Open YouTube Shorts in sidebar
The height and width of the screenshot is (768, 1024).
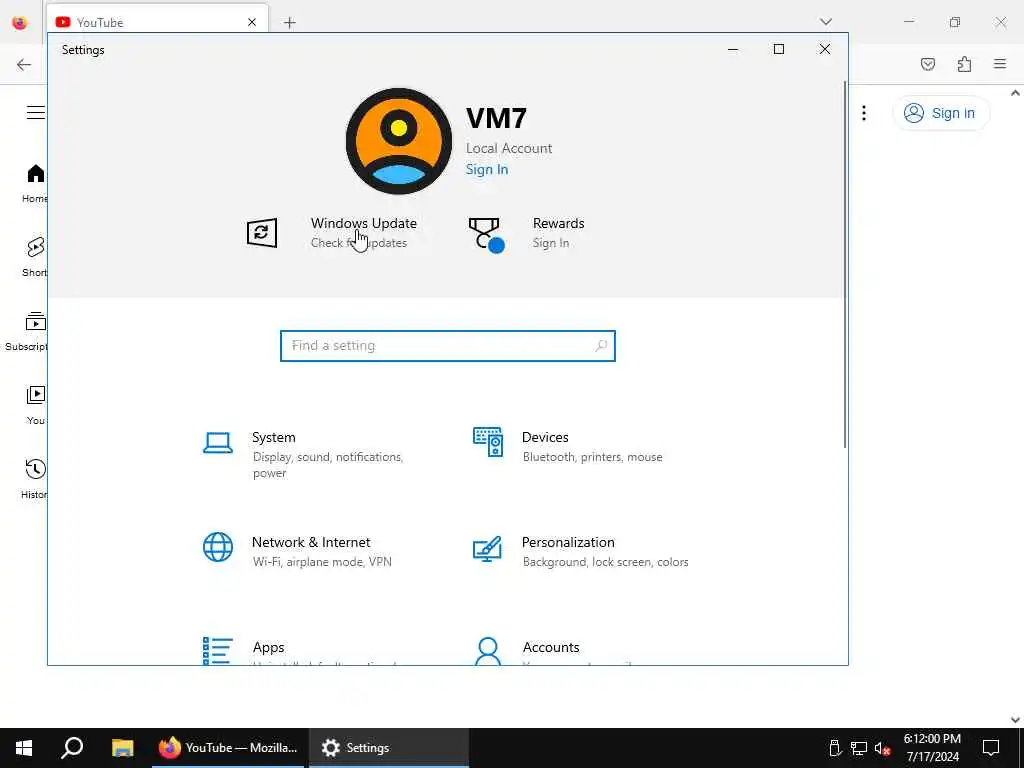35,257
